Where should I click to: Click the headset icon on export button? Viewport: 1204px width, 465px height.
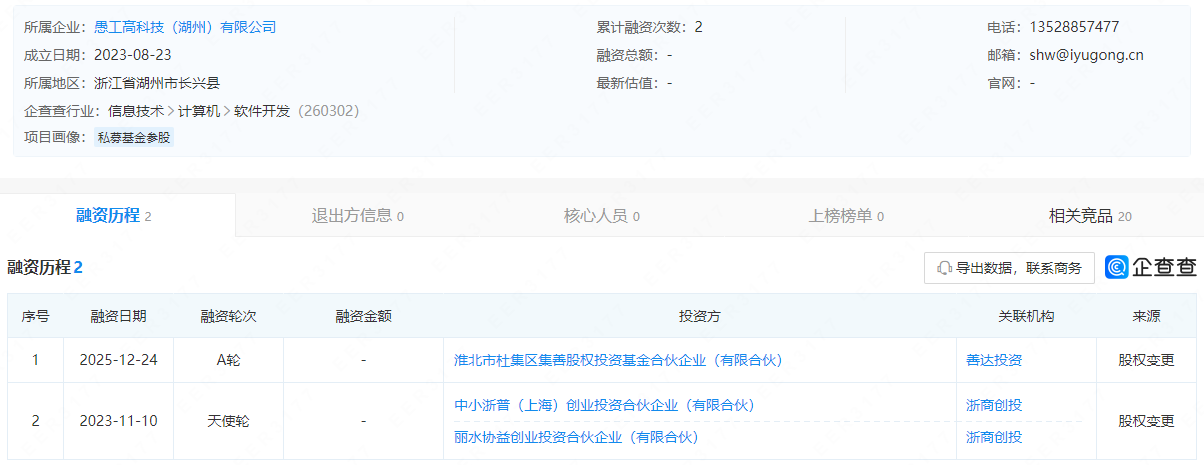pyautogui.click(x=944, y=268)
